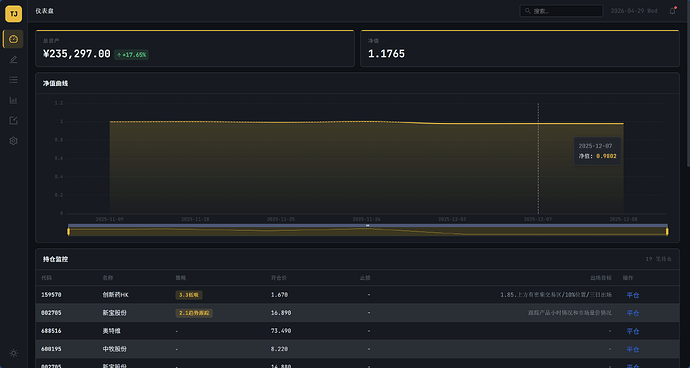The image size is (690, 368).
Task: Click the 名称 column header
Action: tap(107, 278)
